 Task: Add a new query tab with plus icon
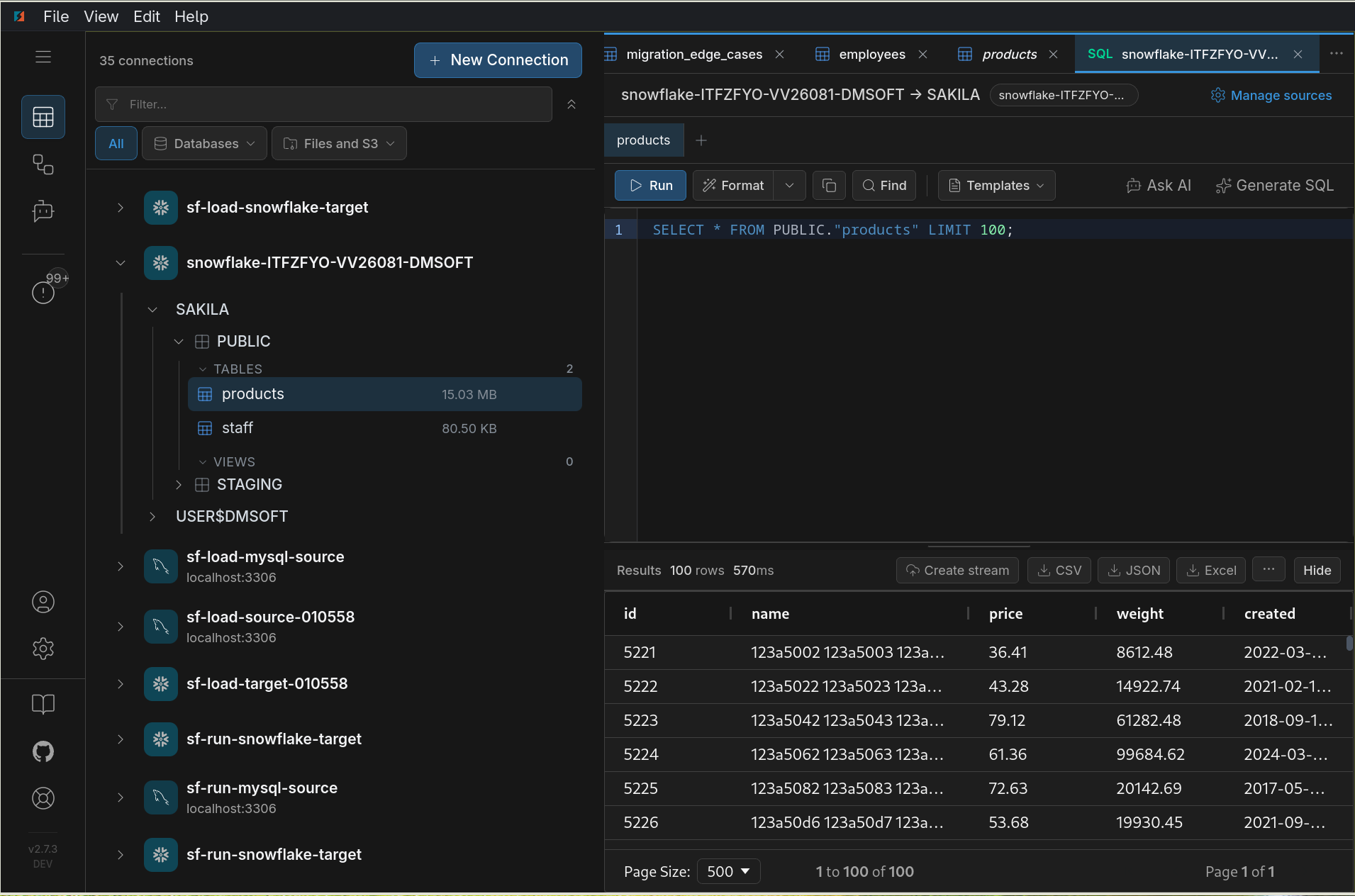pos(701,140)
